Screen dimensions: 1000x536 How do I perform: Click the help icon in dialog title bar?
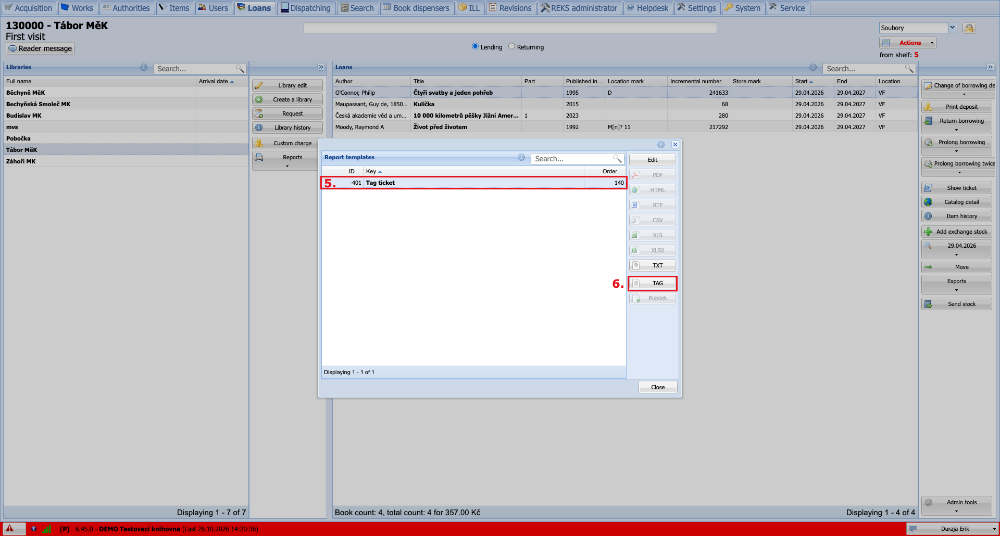pos(661,145)
